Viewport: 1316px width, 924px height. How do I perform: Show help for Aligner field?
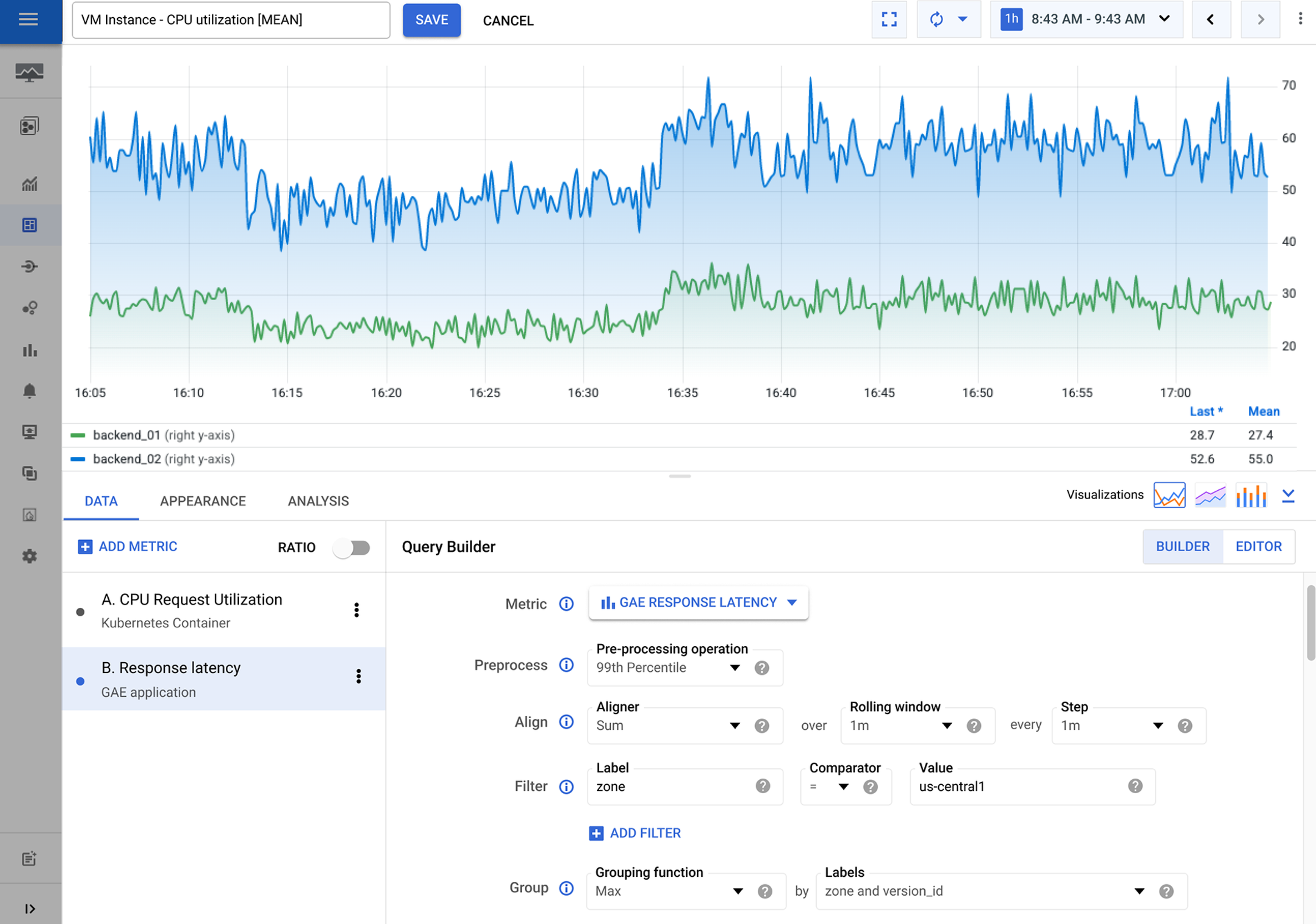click(x=762, y=726)
